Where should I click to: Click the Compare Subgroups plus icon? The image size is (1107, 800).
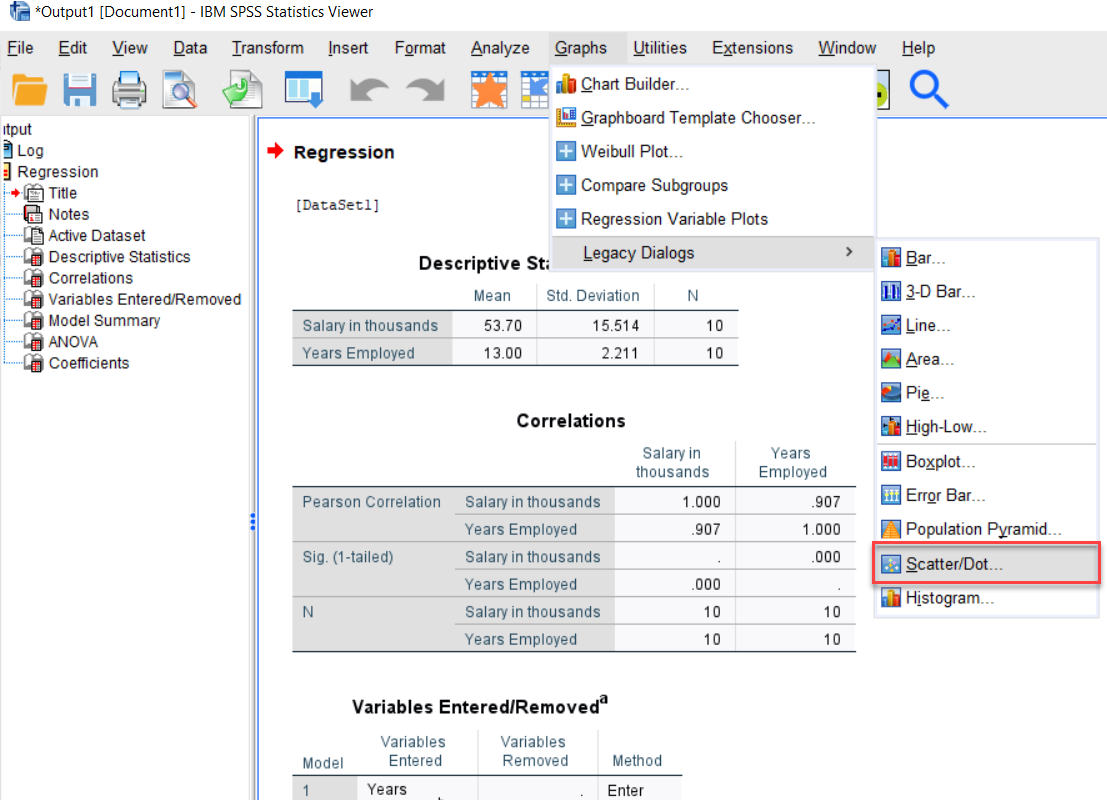point(566,185)
